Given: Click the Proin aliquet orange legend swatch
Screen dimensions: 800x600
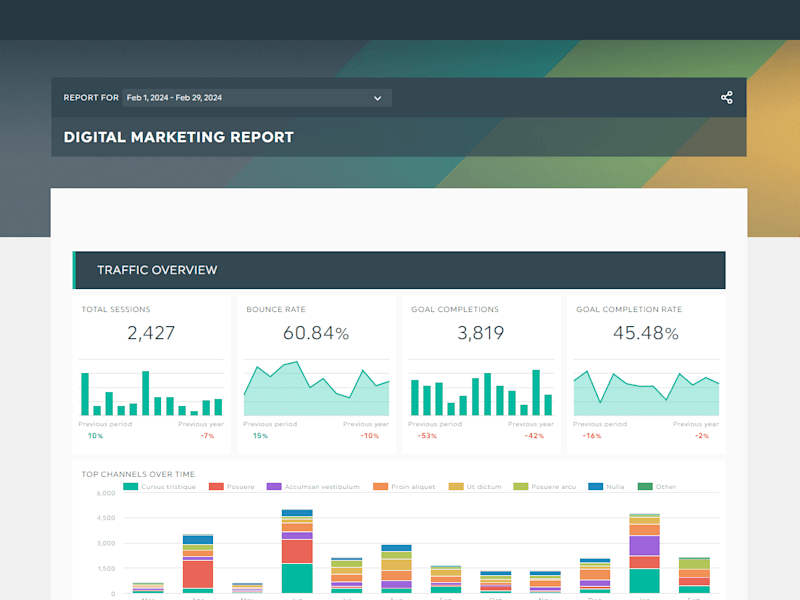Looking at the screenshot, I should (x=381, y=487).
